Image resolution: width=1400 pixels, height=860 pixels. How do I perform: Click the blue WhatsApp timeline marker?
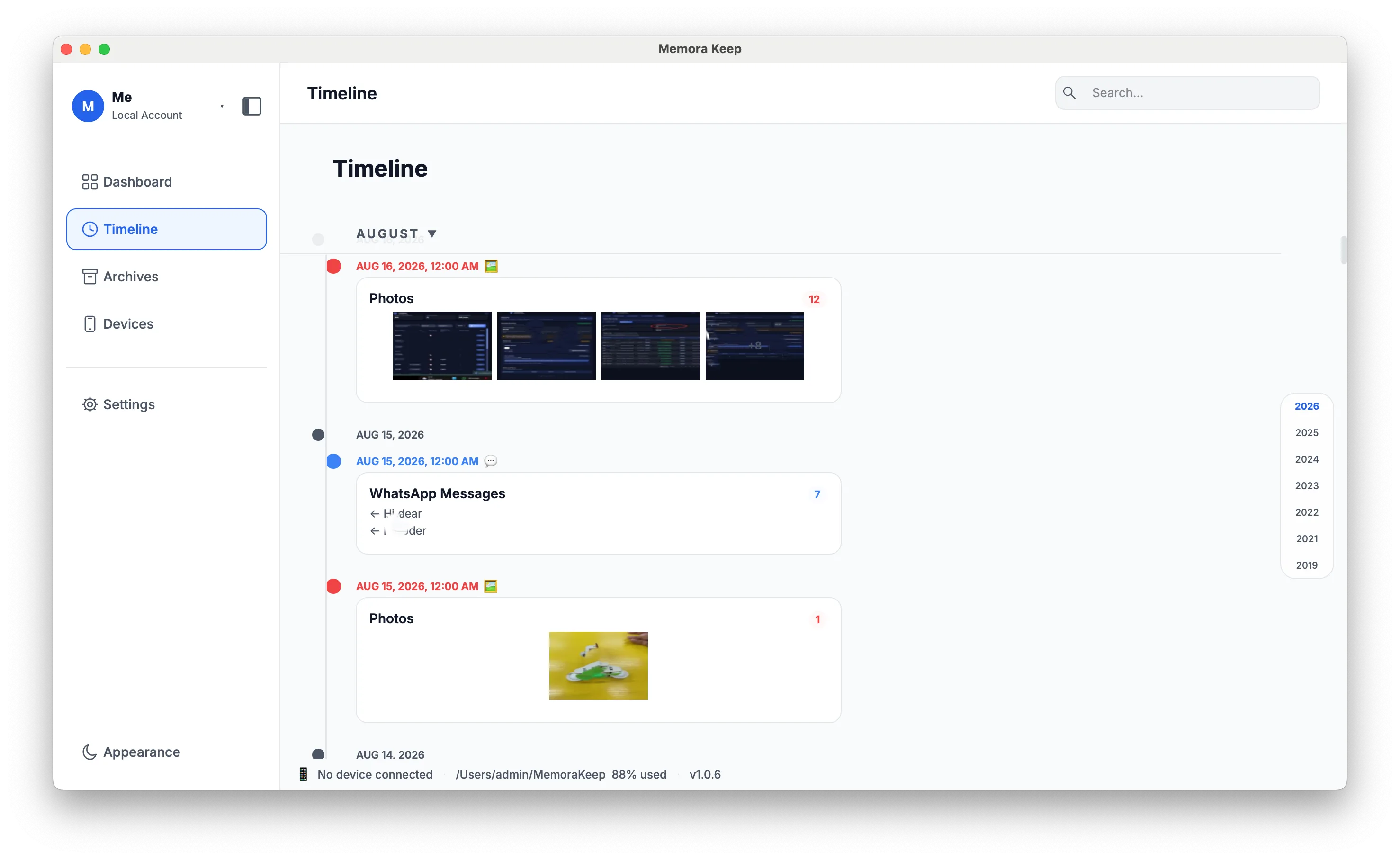(x=334, y=461)
